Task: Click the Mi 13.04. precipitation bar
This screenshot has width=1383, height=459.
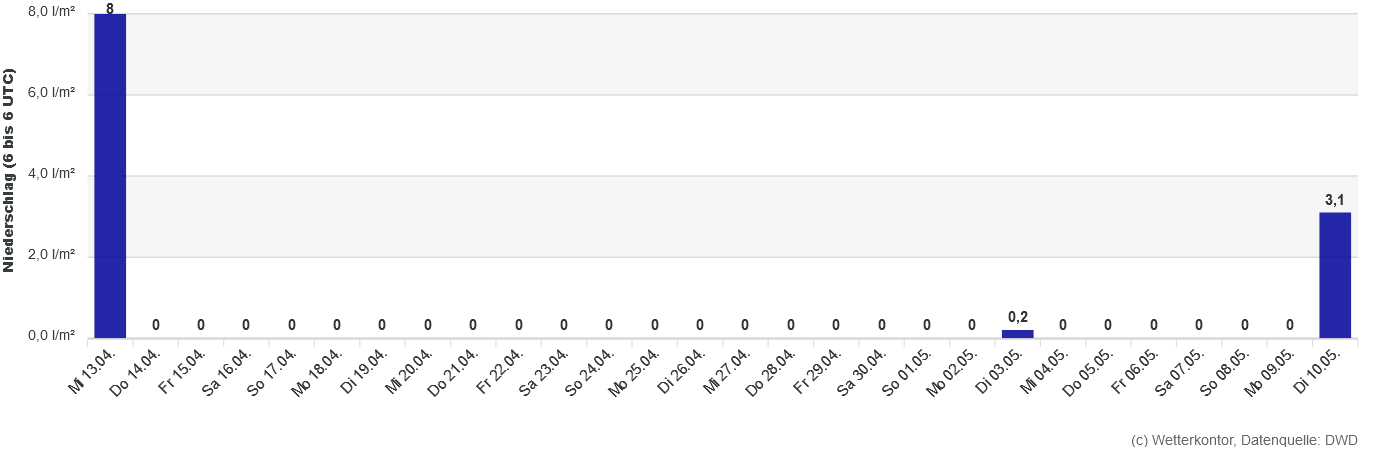Action: point(110,176)
